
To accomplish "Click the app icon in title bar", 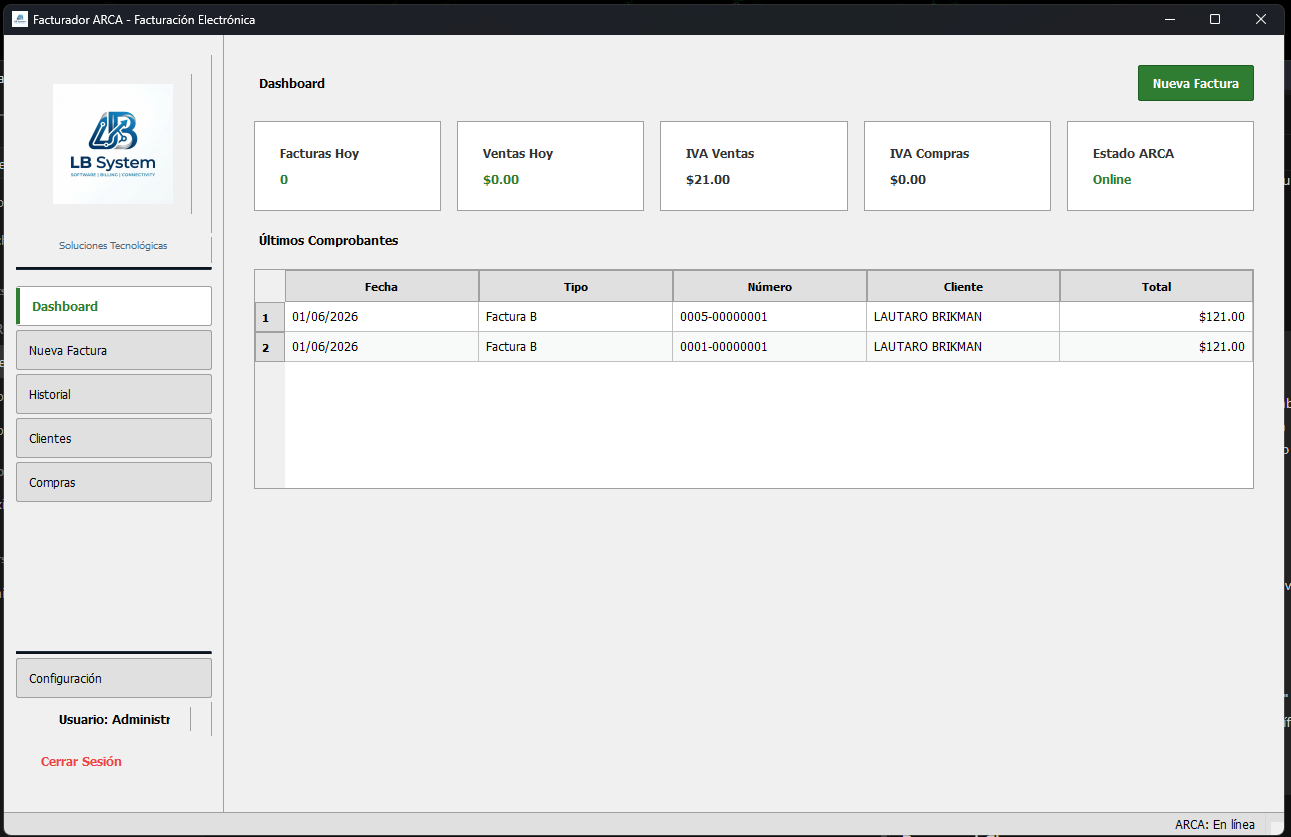I will click(20, 19).
